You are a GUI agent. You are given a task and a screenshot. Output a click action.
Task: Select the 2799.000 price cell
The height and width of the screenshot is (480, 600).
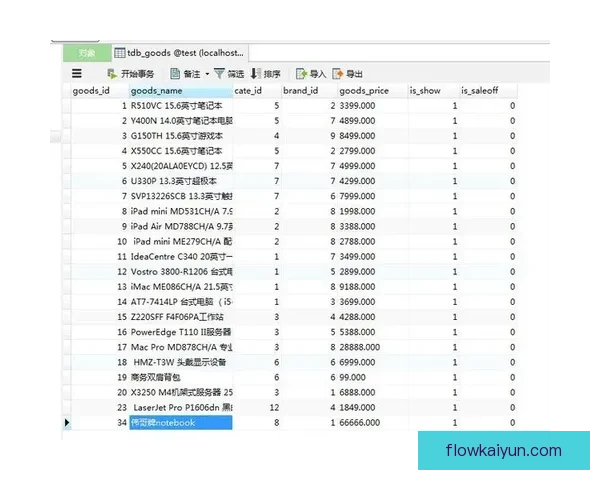[x=373, y=151]
